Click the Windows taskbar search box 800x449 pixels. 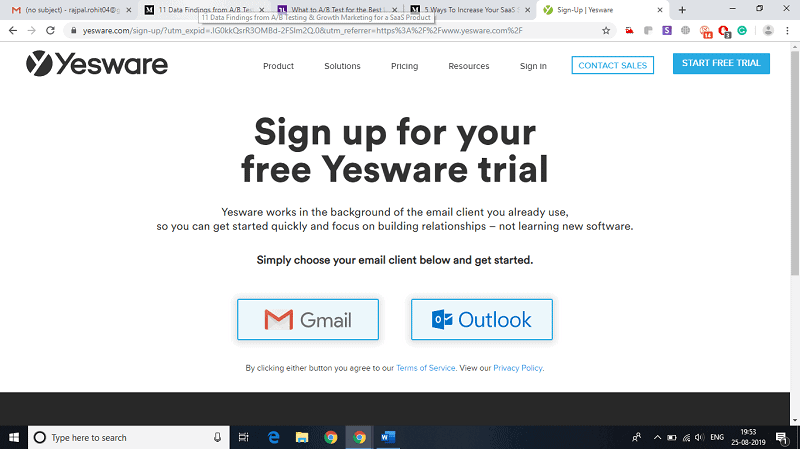tap(129, 437)
